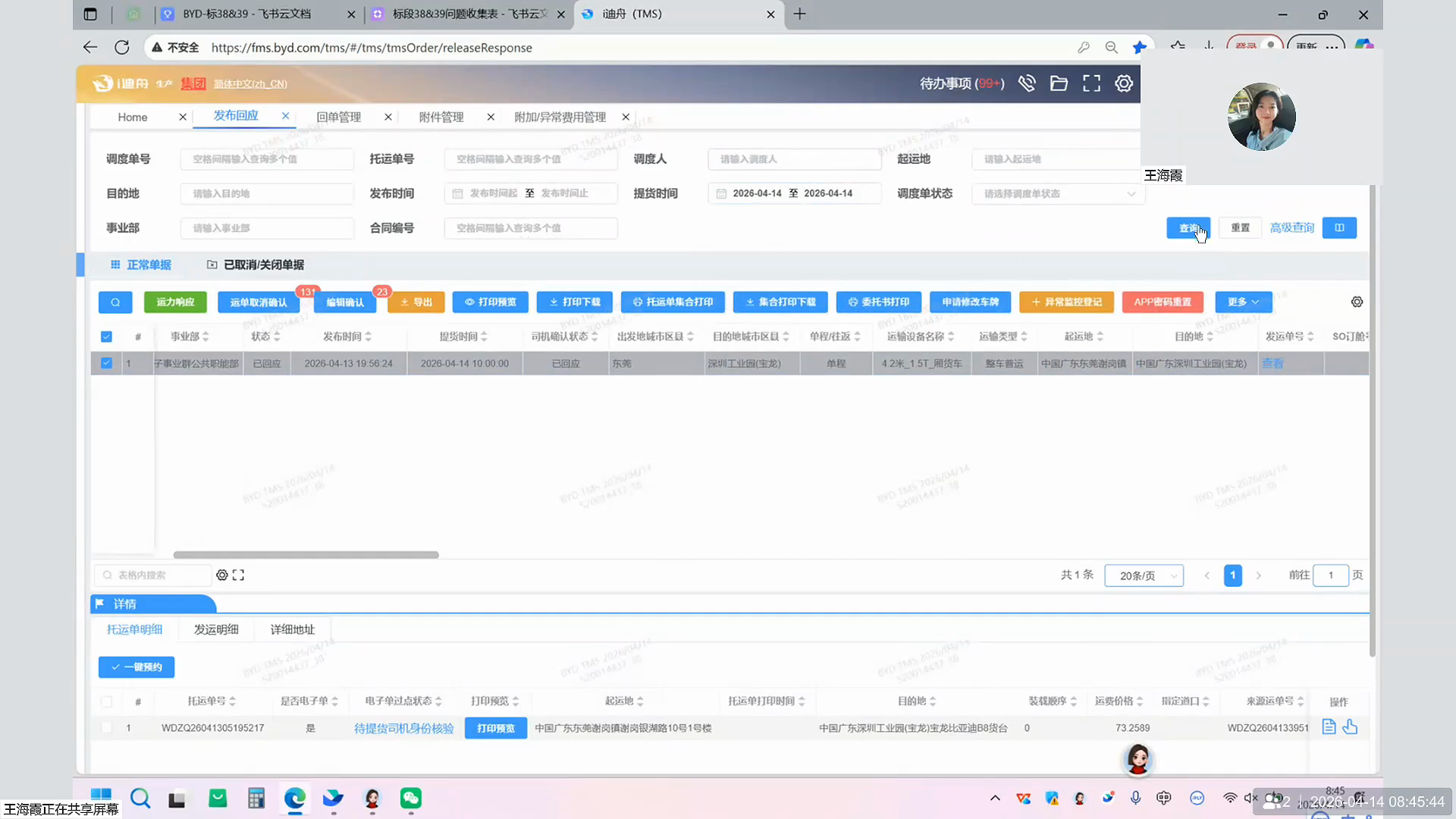Image resolution: width=1456 pixels, height=819 pixels.
Task: Click the document icon in 操作 column
Action: pyautogui.click(x=1329, y=727)
